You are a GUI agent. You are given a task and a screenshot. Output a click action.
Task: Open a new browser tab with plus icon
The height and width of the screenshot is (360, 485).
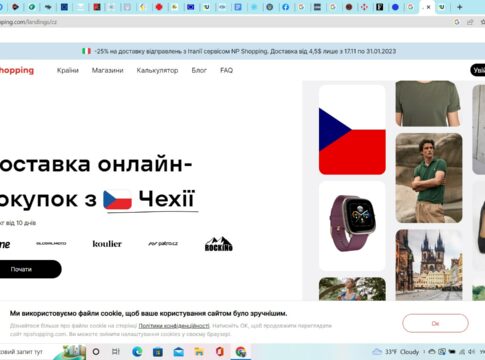click(x=459, y=7)
